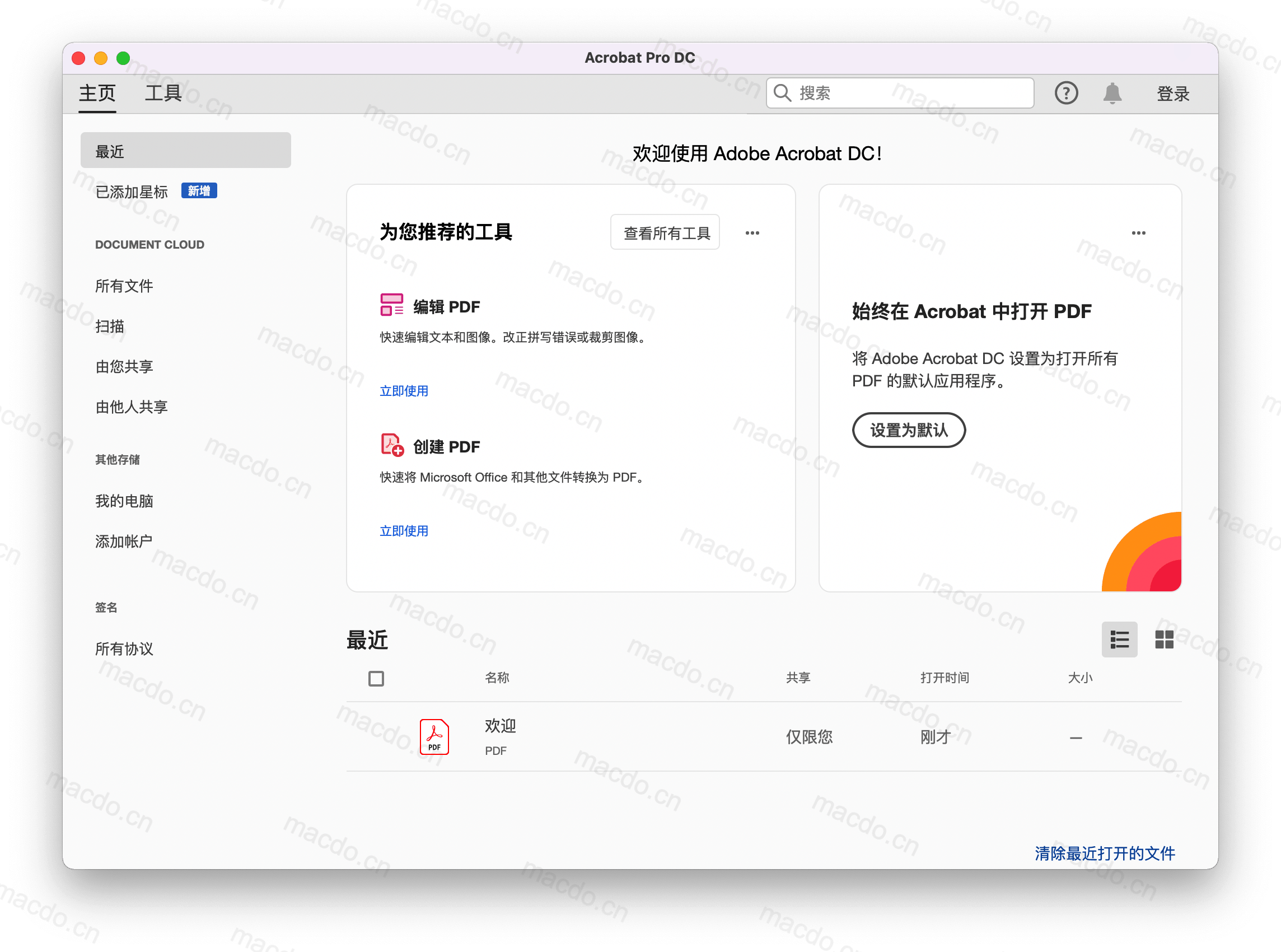This screenshot has width=1281, height=952.
Task: Click the 编辑 PDF tool title
Action: 446,306
